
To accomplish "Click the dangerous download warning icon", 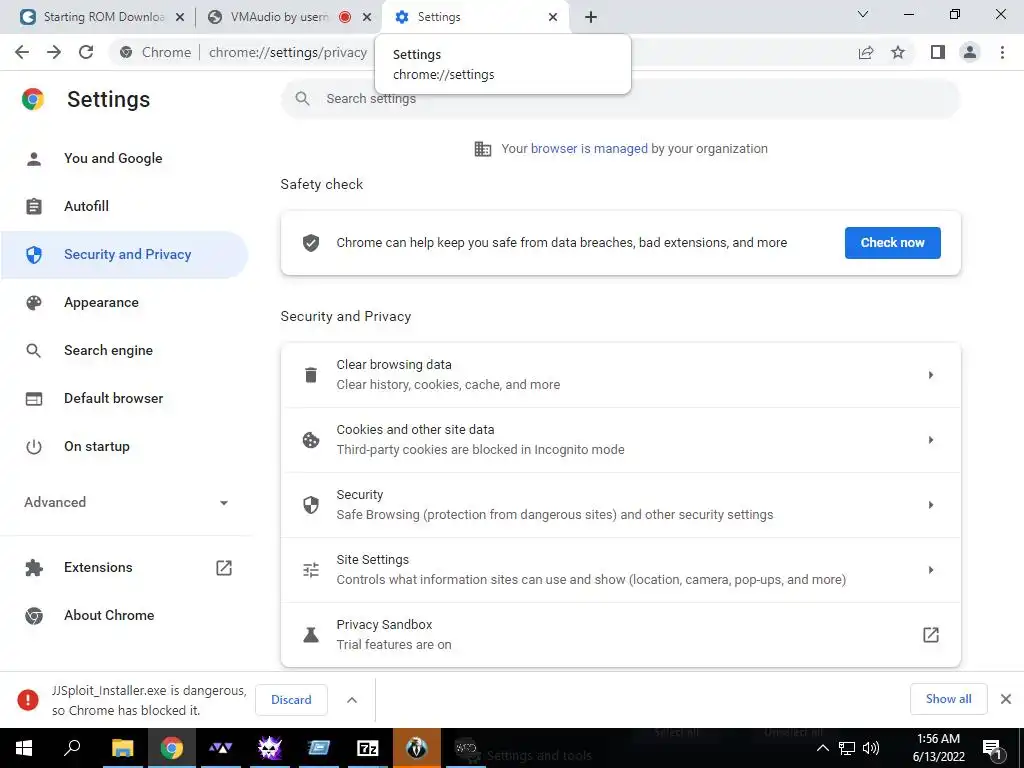I will [28, 700].
